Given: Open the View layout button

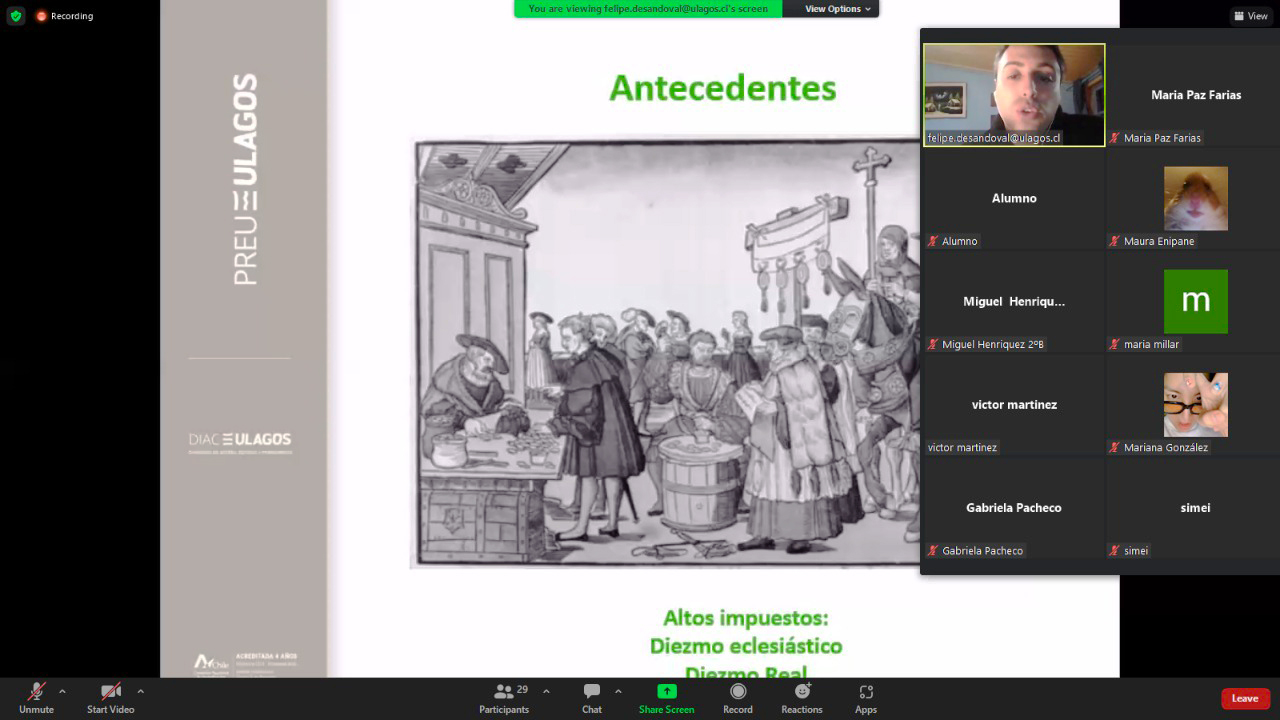Looking at the screenshot, I should point(1251,16).
